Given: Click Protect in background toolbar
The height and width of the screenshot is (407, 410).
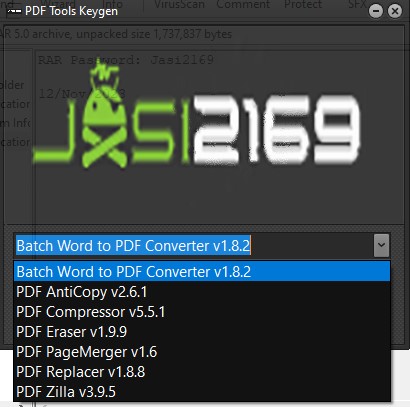Looking at the screenshot, I should click(303, 4).
